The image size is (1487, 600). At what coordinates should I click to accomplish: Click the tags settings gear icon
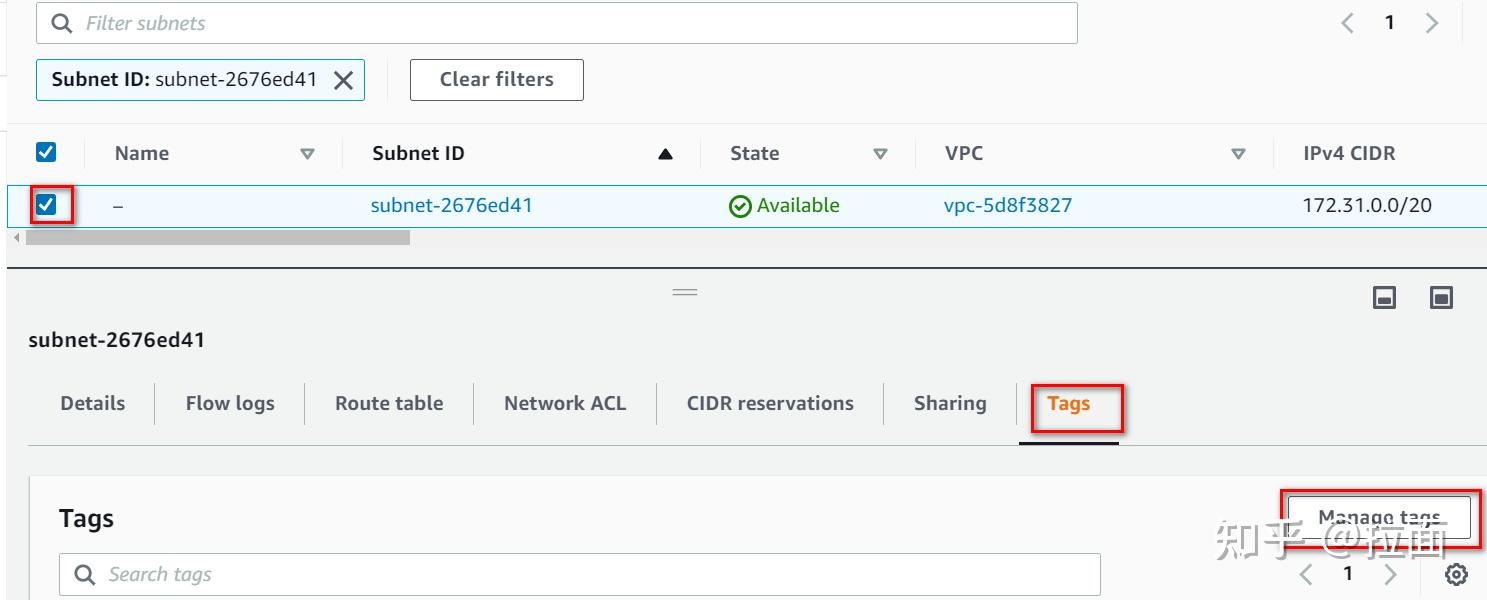[x=1457, y=574]
